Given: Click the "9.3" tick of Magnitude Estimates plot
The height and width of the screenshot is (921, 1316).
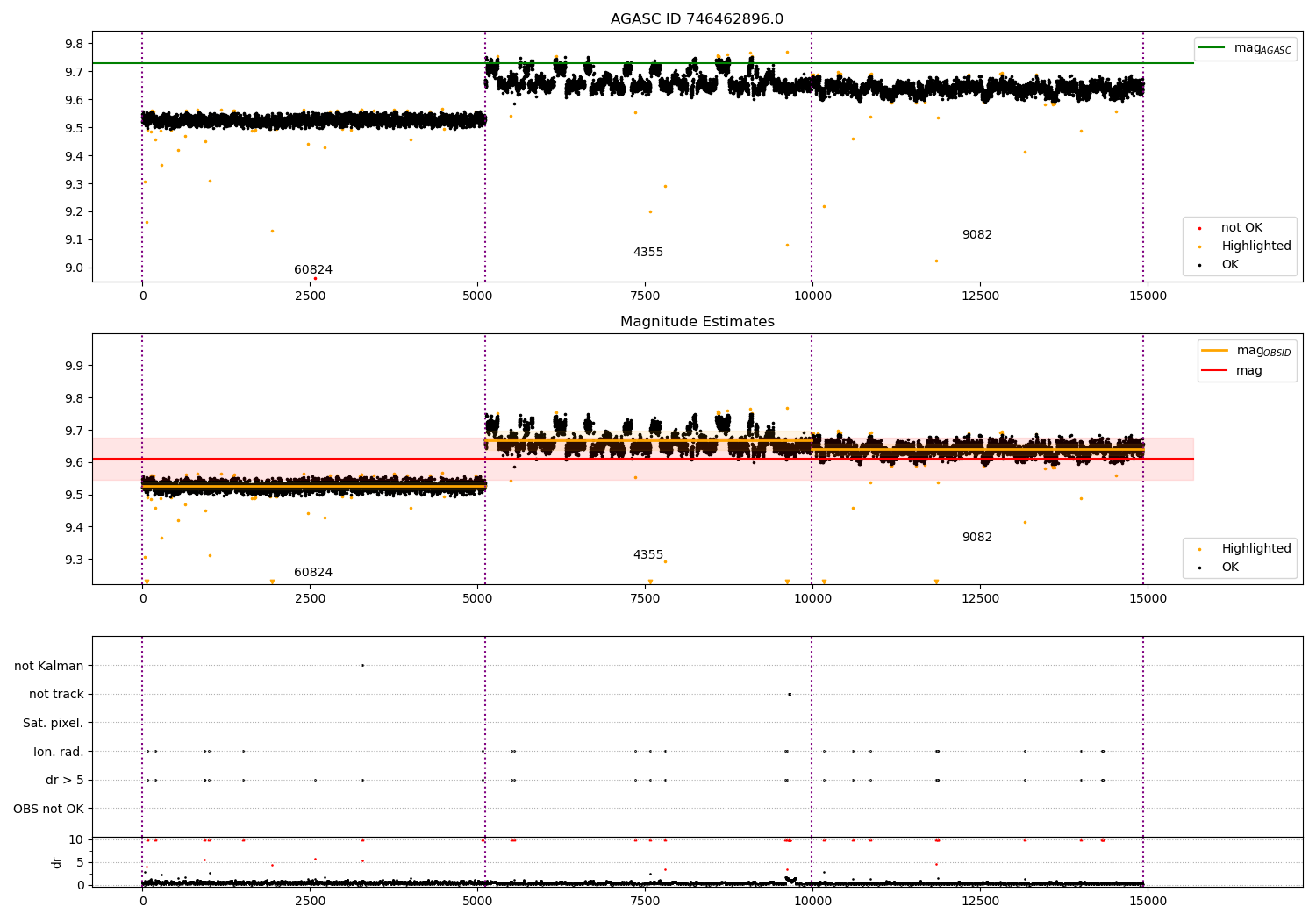Looking at the screenshot, I should 75,560.
